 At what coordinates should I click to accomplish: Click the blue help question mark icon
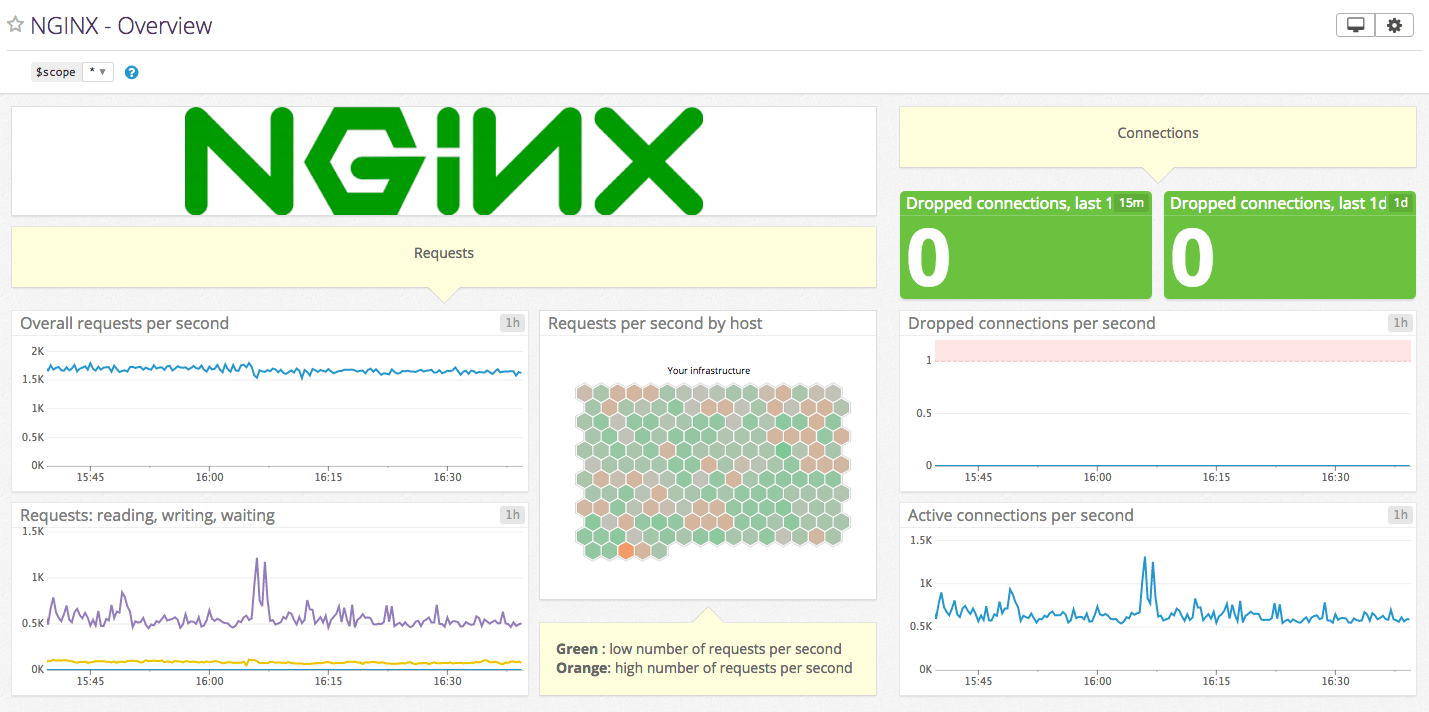pos(131,73)
